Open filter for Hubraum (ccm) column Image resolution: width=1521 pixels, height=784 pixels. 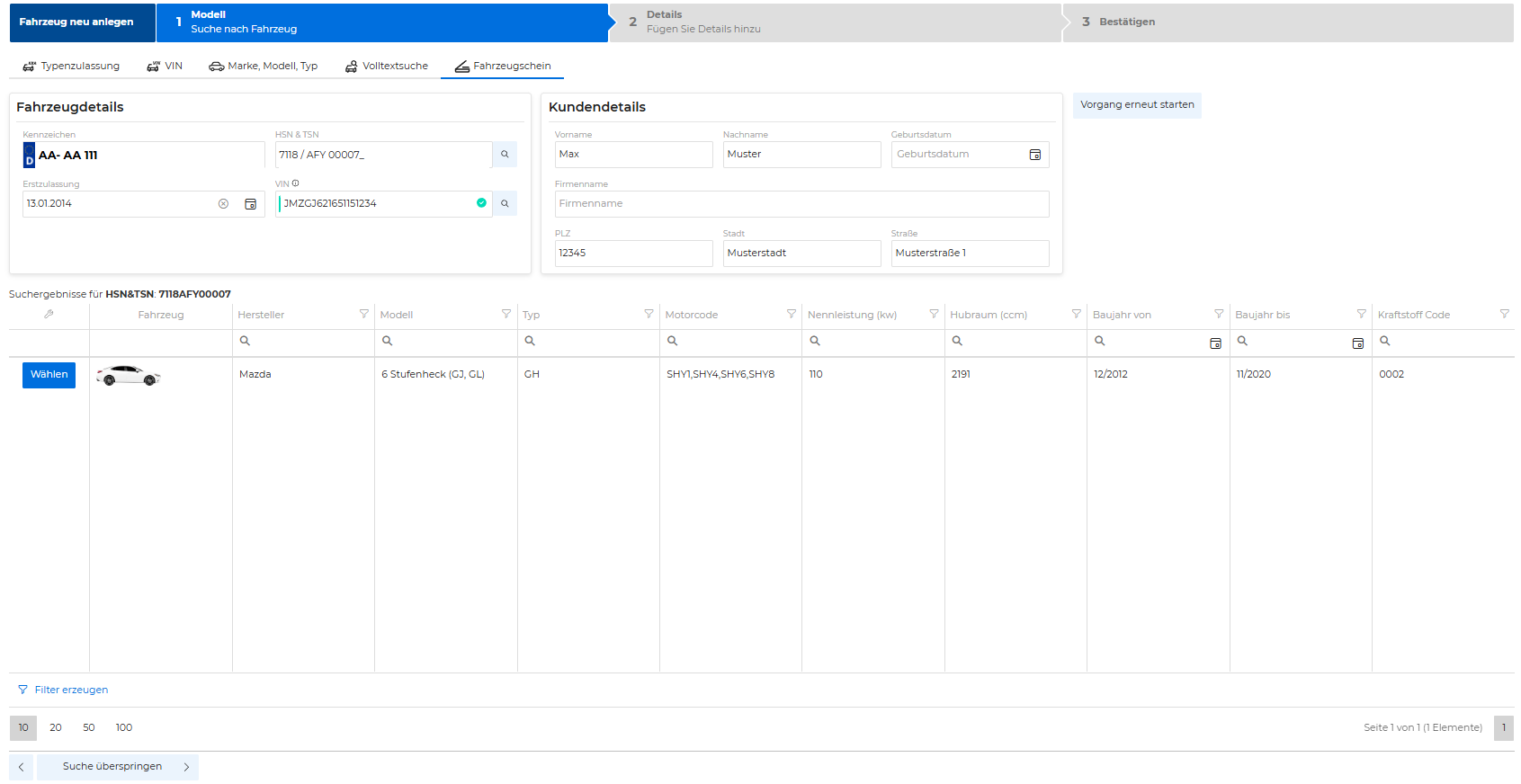click(1076, 314)
